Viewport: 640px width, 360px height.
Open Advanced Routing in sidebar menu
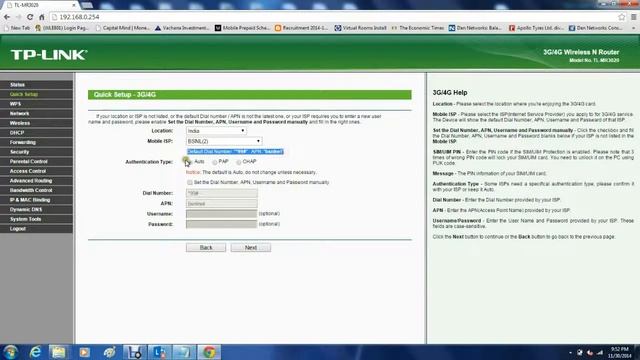coord(36,180)
